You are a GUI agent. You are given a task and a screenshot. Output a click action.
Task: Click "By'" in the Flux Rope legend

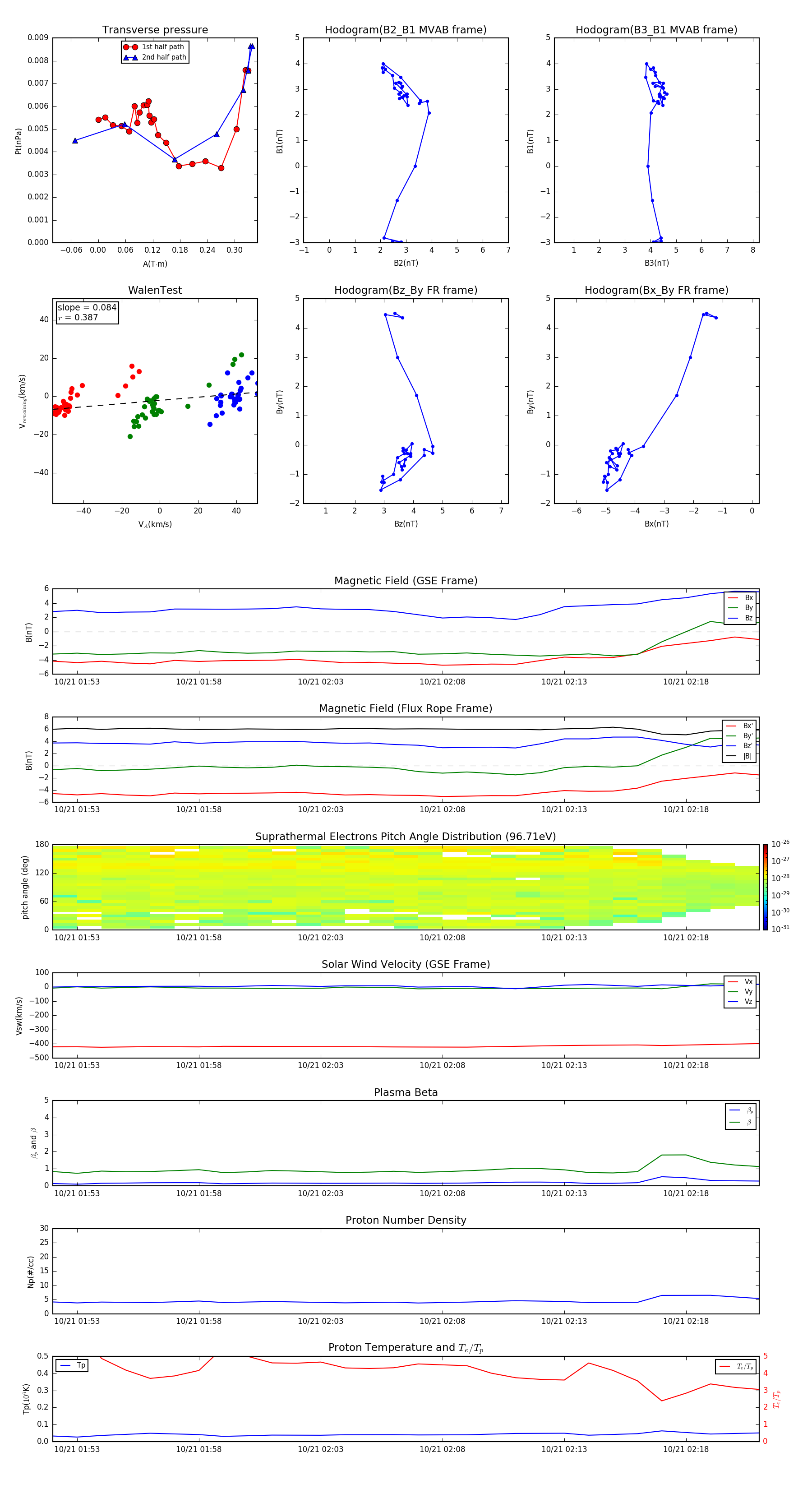point(748,736)
